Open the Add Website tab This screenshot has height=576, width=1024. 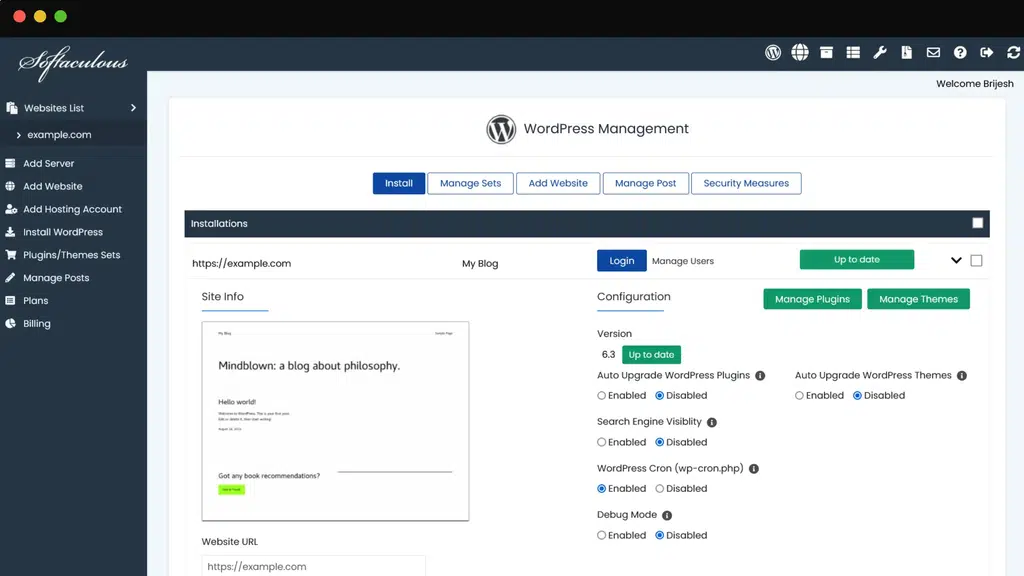pyautogui.click(x=558, y=184)
